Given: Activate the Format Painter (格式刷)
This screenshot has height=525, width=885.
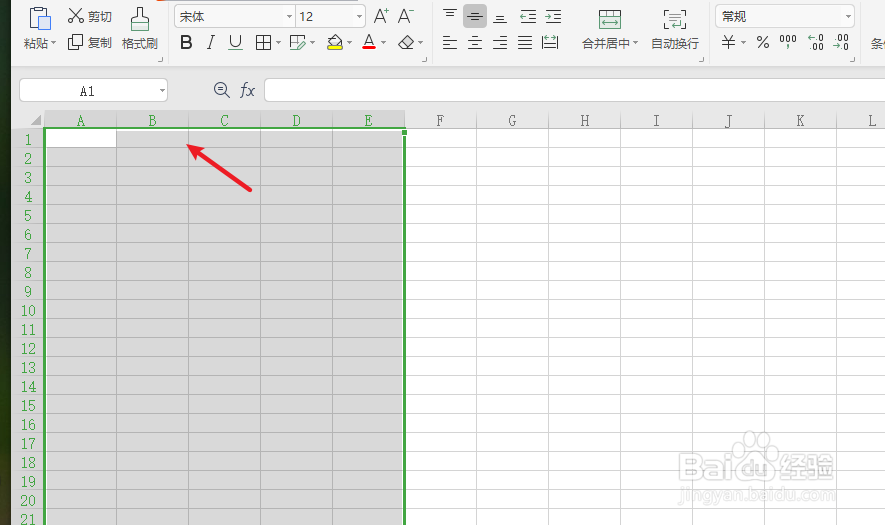Looking at the screenshot, I should (x=139, y=28).
